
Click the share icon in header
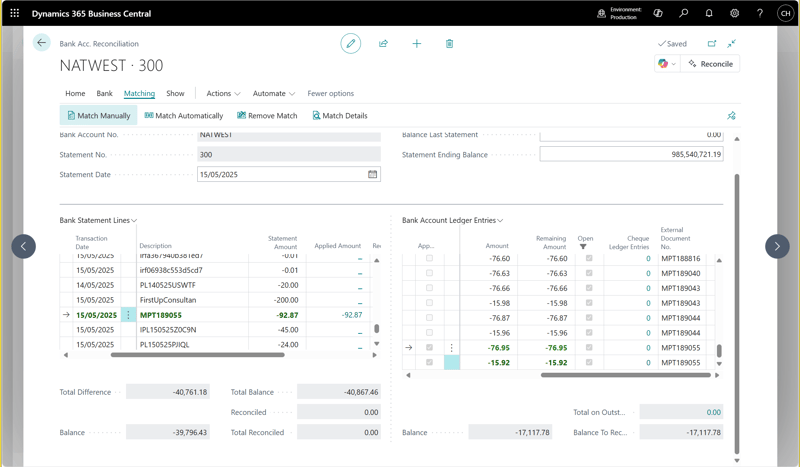[x=383, y=44]
